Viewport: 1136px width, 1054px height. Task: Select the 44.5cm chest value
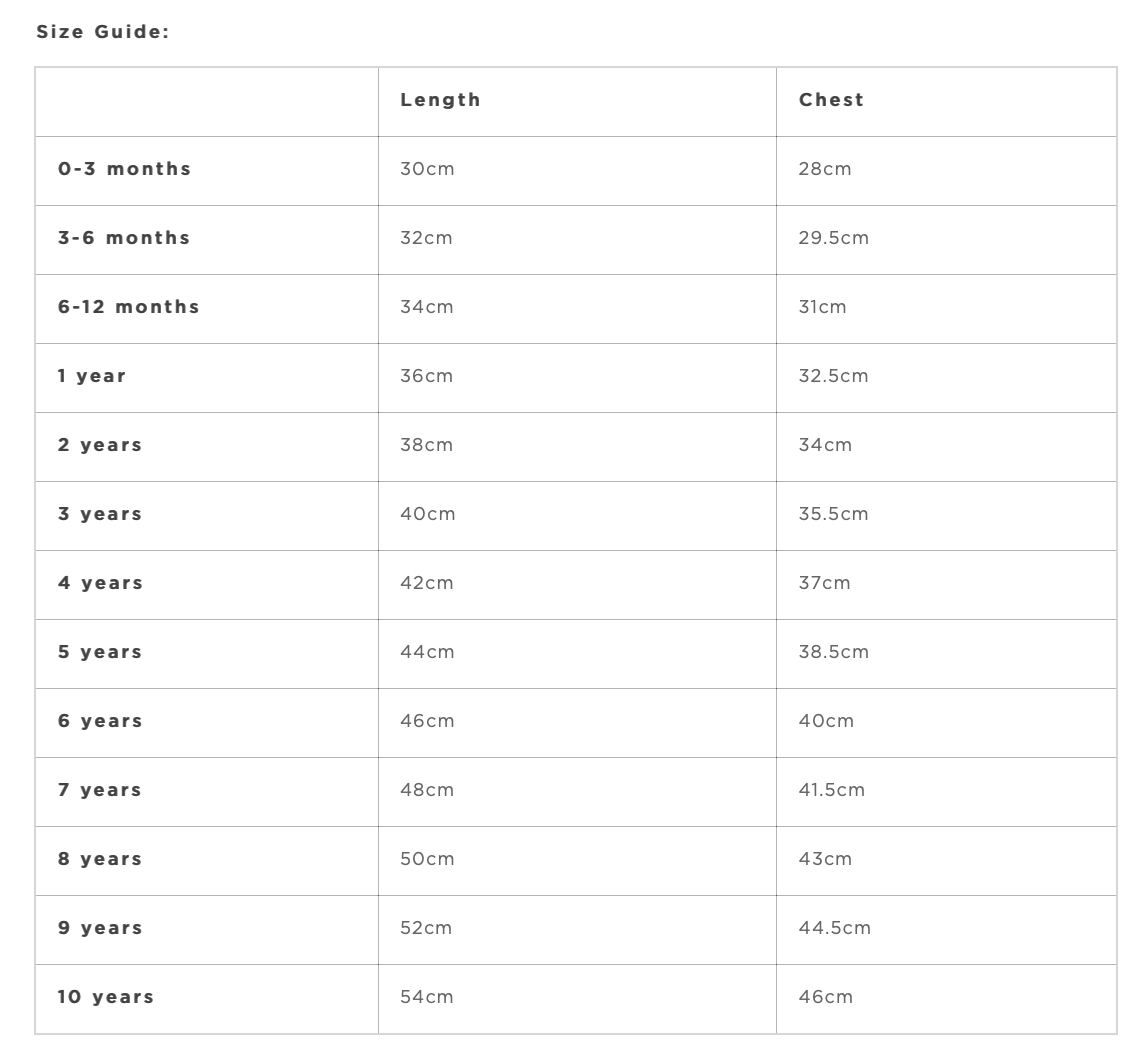point(834,928)
